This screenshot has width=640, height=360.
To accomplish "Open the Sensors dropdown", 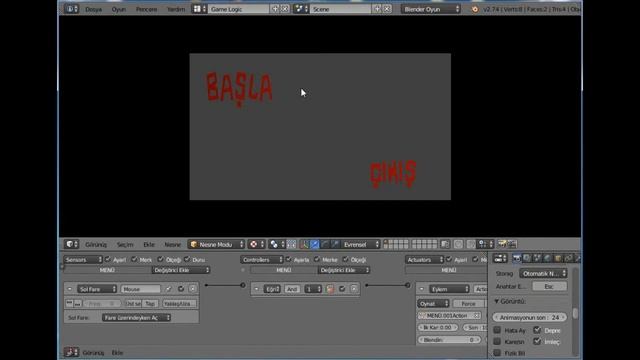I will [83, 260].
